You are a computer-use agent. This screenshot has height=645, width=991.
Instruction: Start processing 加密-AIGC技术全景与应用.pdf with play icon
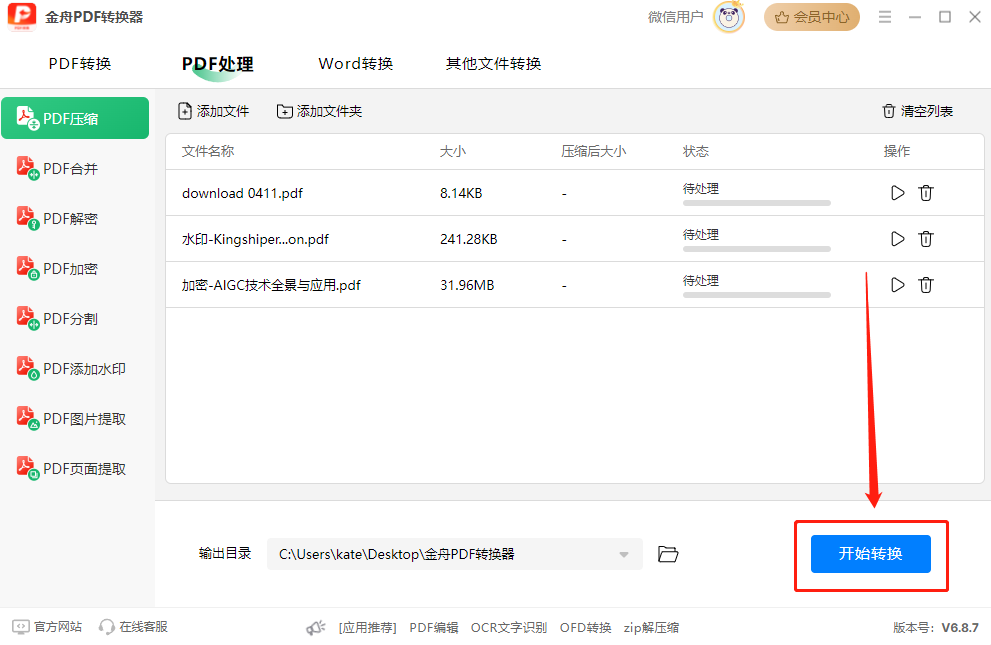click(897, 285)
